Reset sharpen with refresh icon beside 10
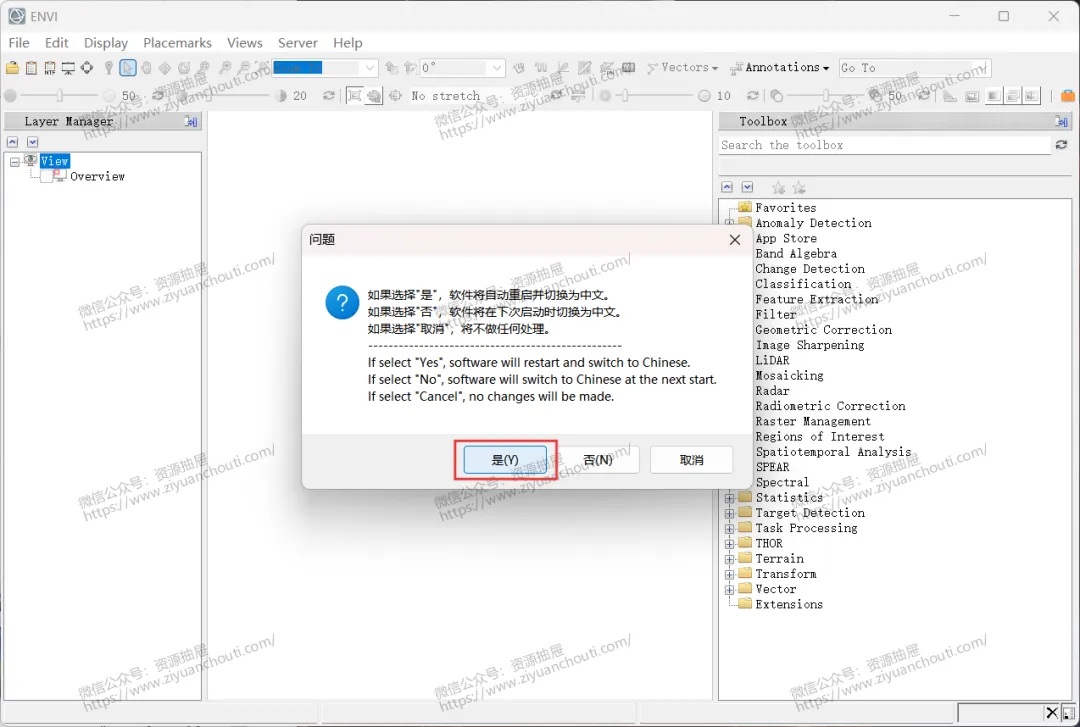 click(753, 96)
